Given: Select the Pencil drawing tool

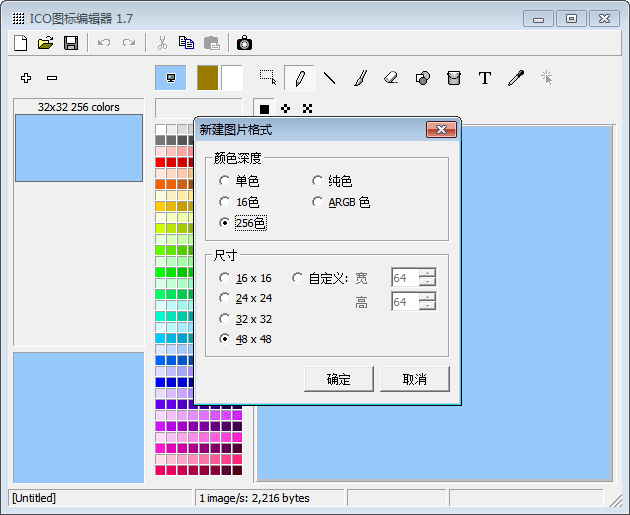Looking at the screenshot, I should point(299,78).
